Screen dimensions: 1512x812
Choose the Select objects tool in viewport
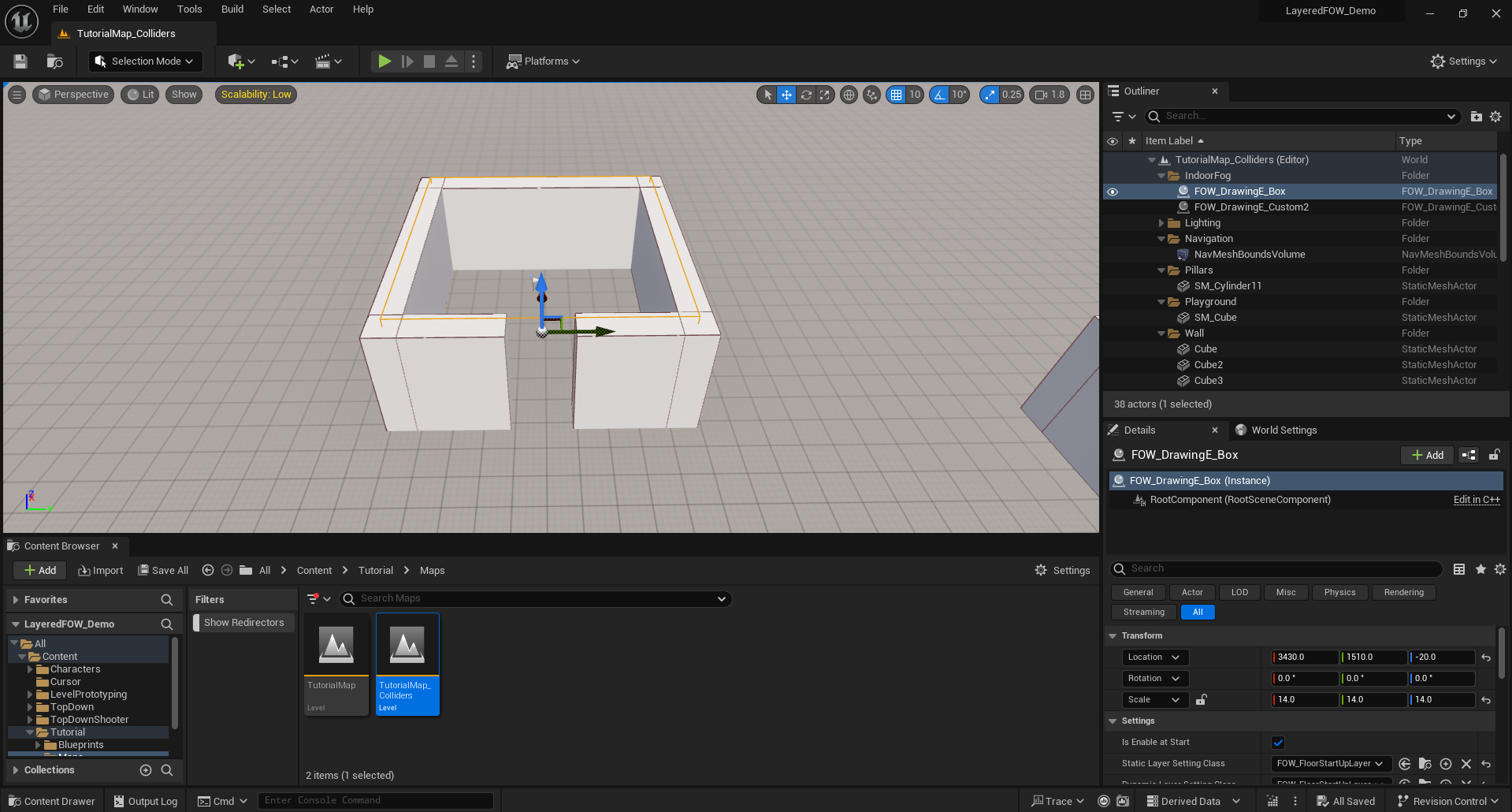coord(767,95)
